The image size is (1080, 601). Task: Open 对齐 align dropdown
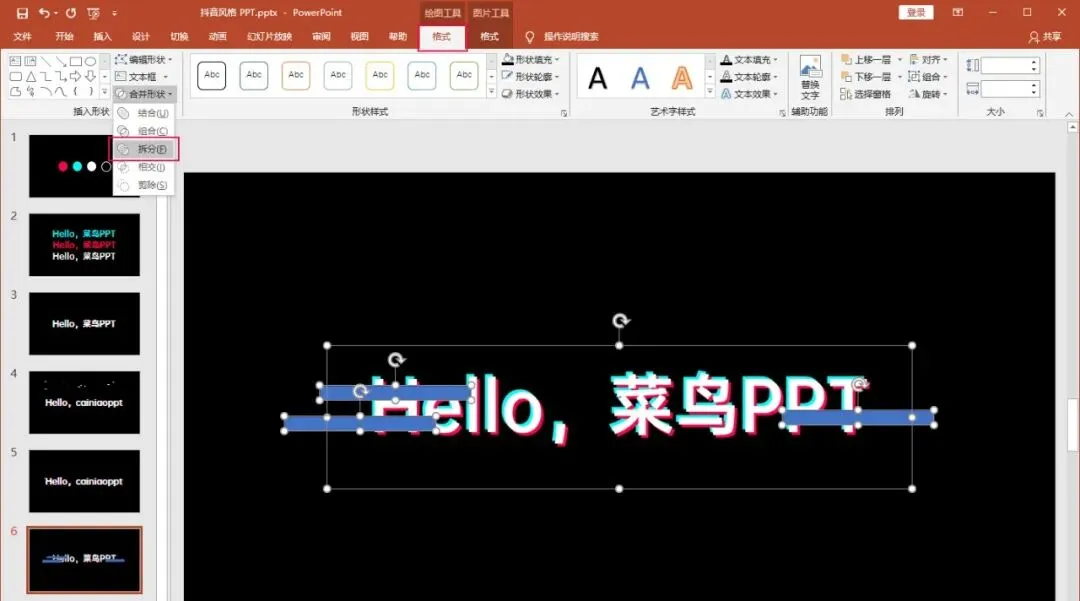coord(928,59)
